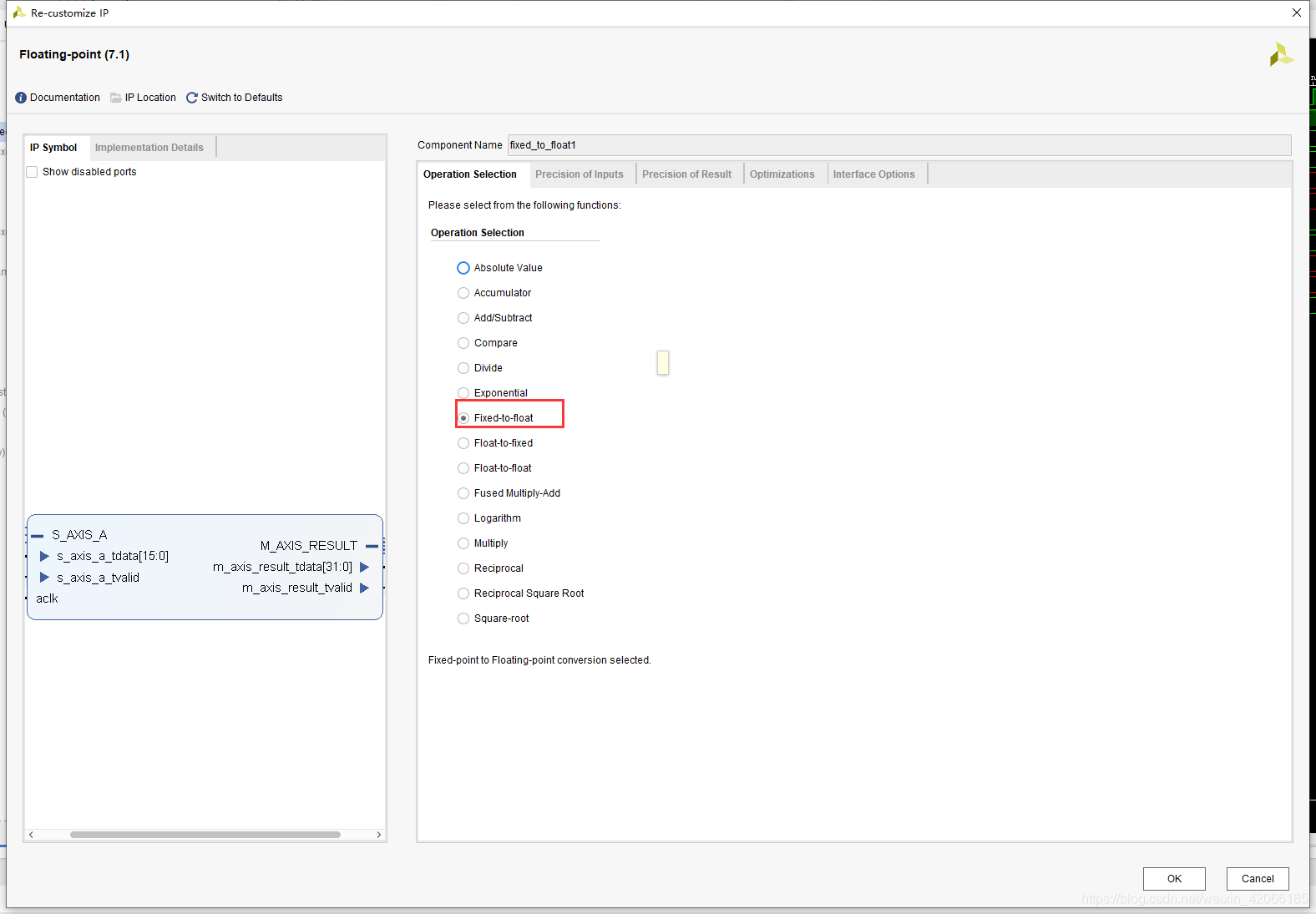Click the scrollbar left arrow
Screen dimensions: 1316x914
tap(32, 835)
